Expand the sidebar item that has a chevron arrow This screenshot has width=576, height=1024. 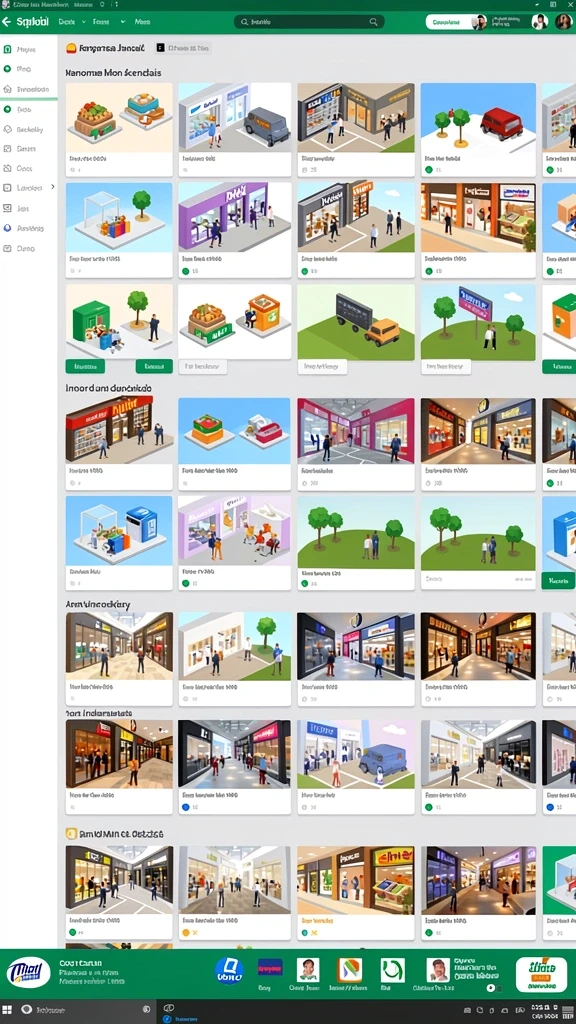[x=29, y=187]
